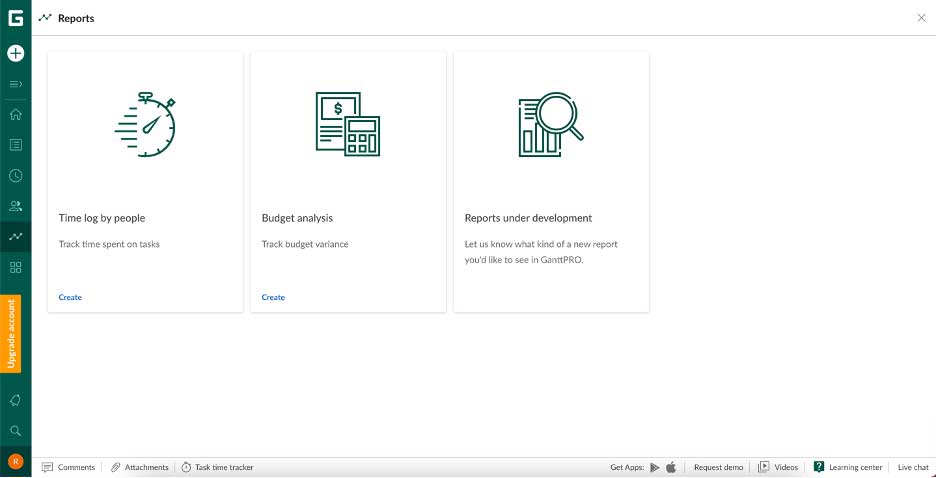This screenshot has width=936, height=478.
Task: Open the task list icon in sidebar
Action: [16, 144]
